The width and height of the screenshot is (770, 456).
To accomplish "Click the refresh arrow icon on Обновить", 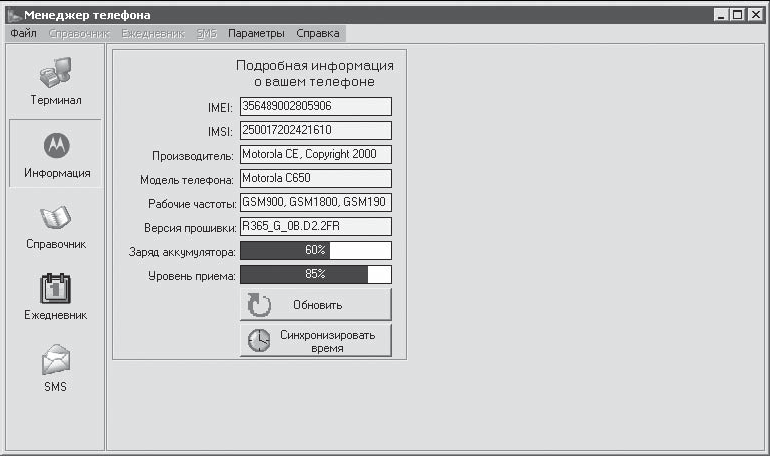I will (x=259, y=305).
